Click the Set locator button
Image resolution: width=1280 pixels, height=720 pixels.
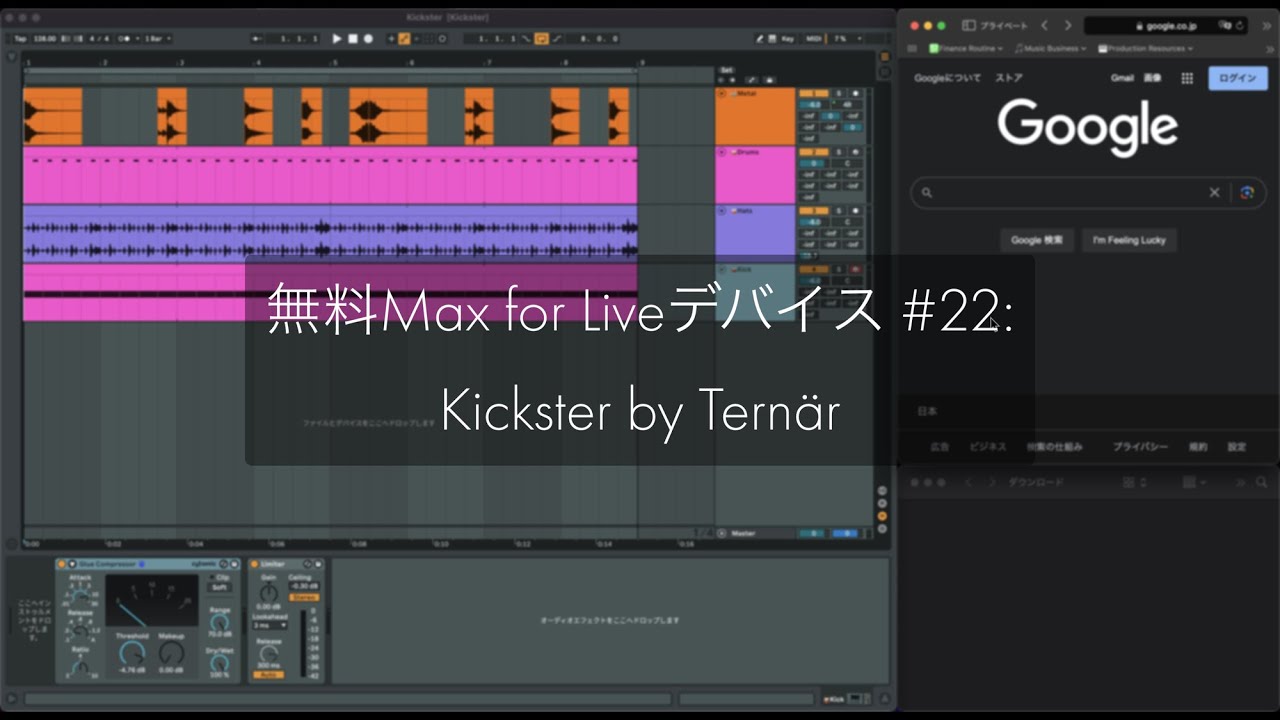(727, 70)
